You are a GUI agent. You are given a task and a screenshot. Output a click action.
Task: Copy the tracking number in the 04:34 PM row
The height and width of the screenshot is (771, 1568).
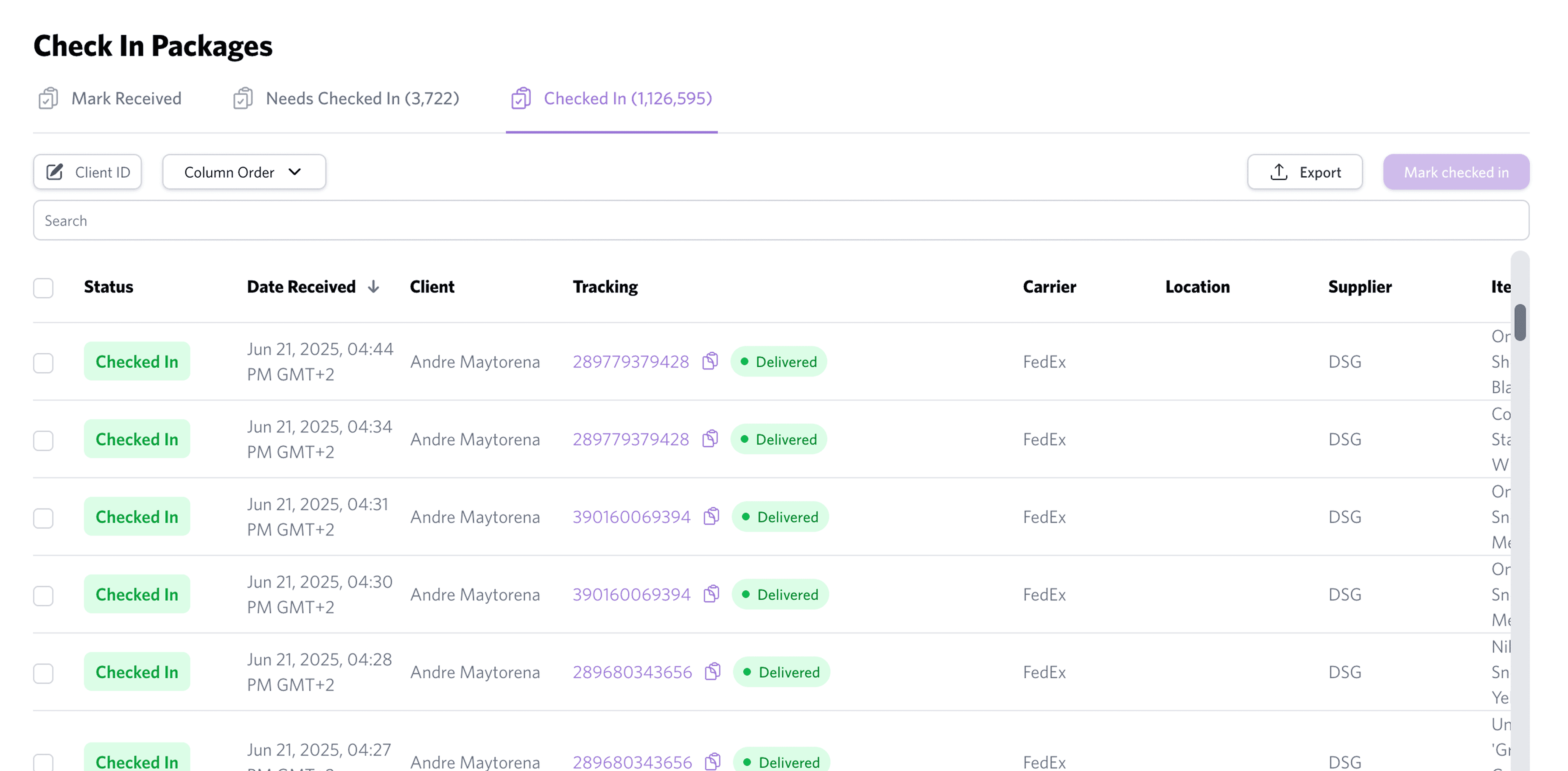pos(710,439)
